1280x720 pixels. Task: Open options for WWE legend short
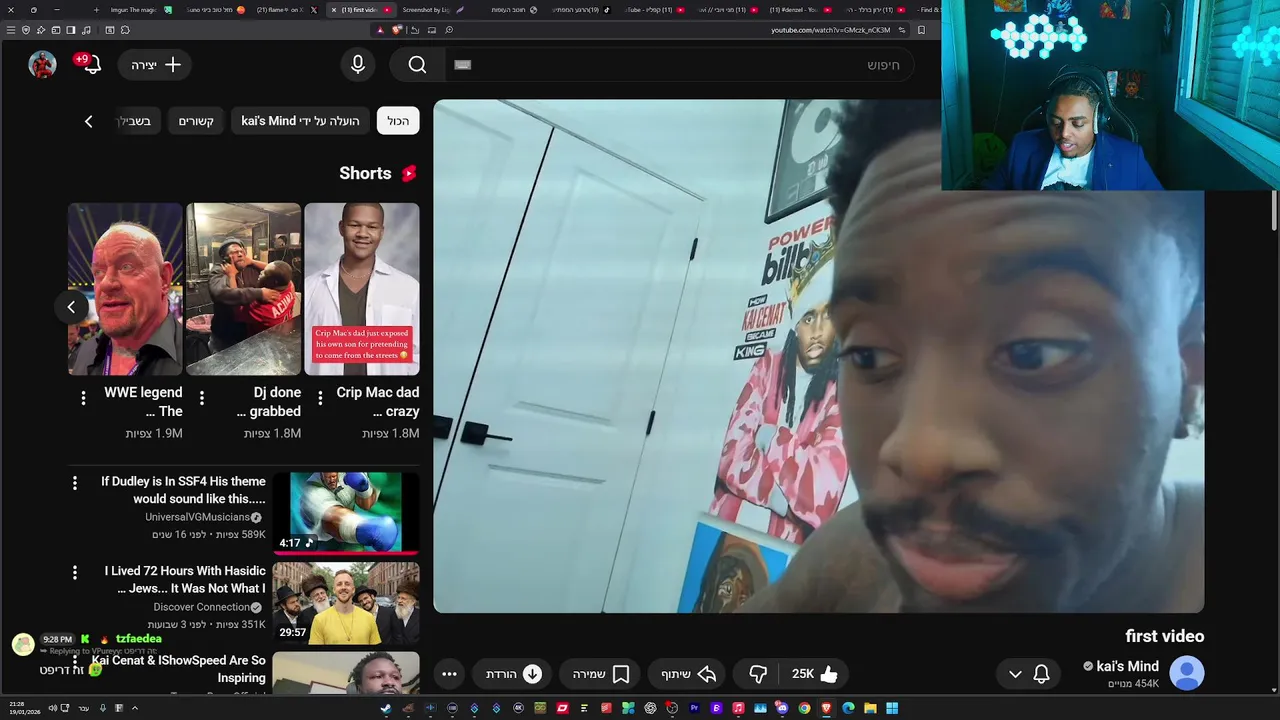pyautogui.click(x=83, y=398)
